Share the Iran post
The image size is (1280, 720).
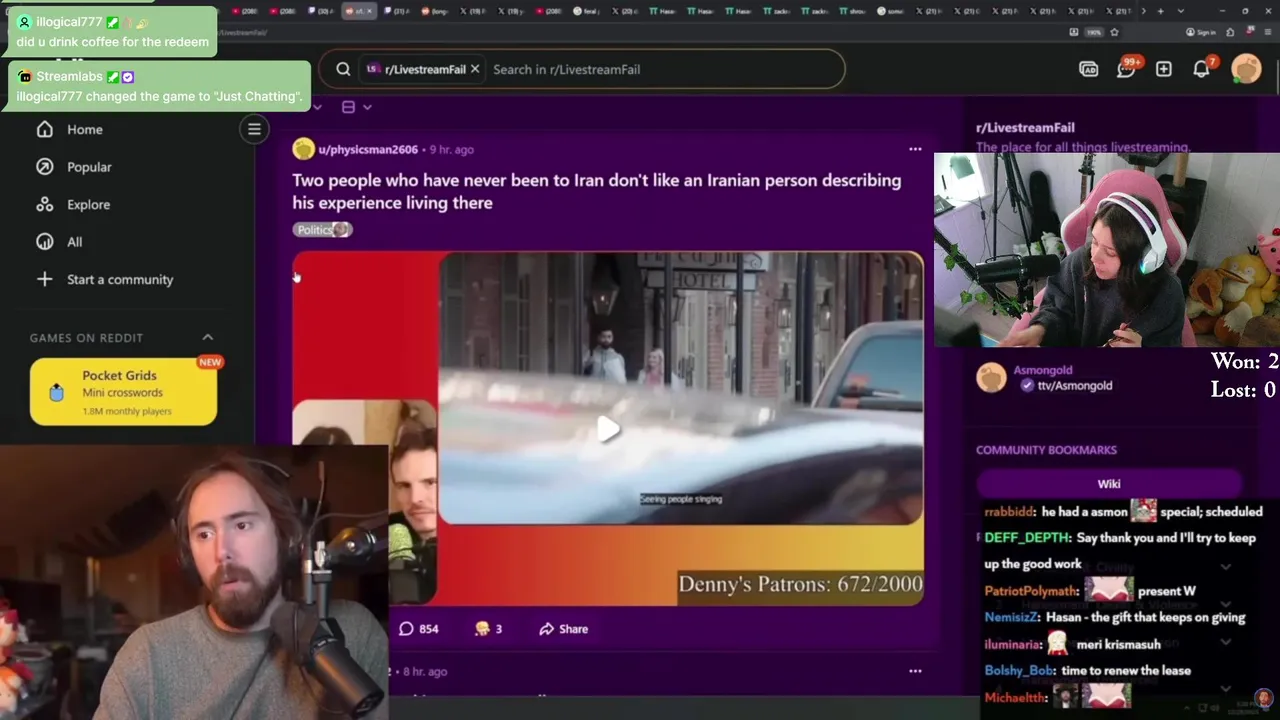point(563,629)
